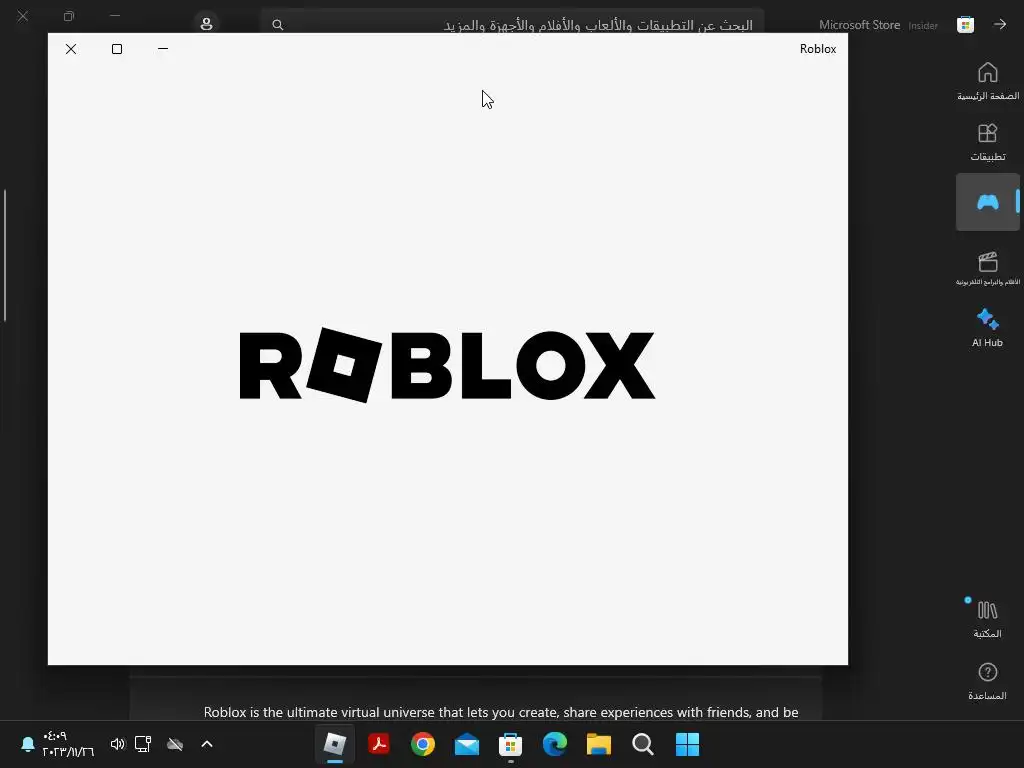Close the Microsoft Store window behind

[x=23, y=16]
